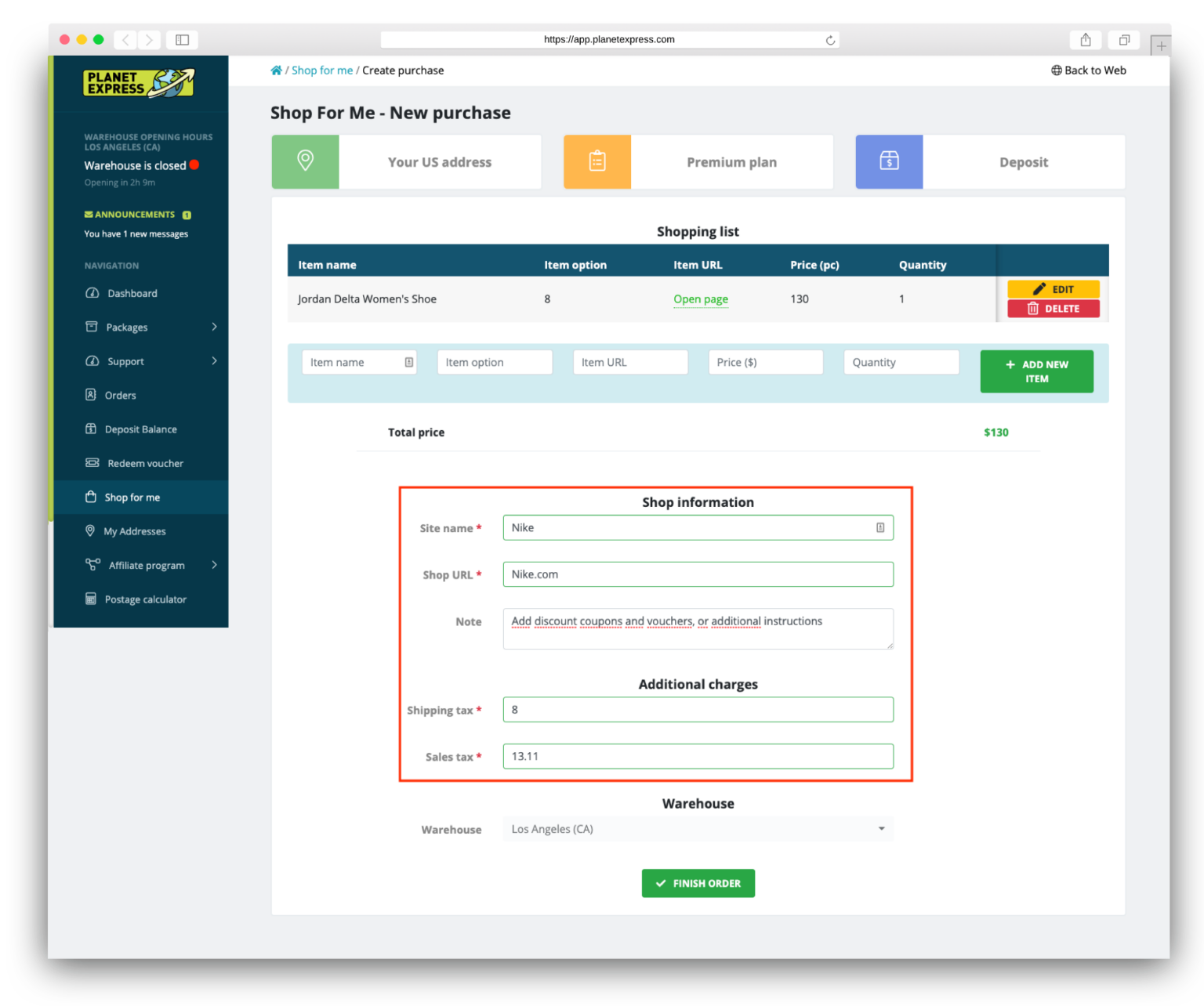
Task: Click the blue Deposit box icon
Action: click(889, 161)
